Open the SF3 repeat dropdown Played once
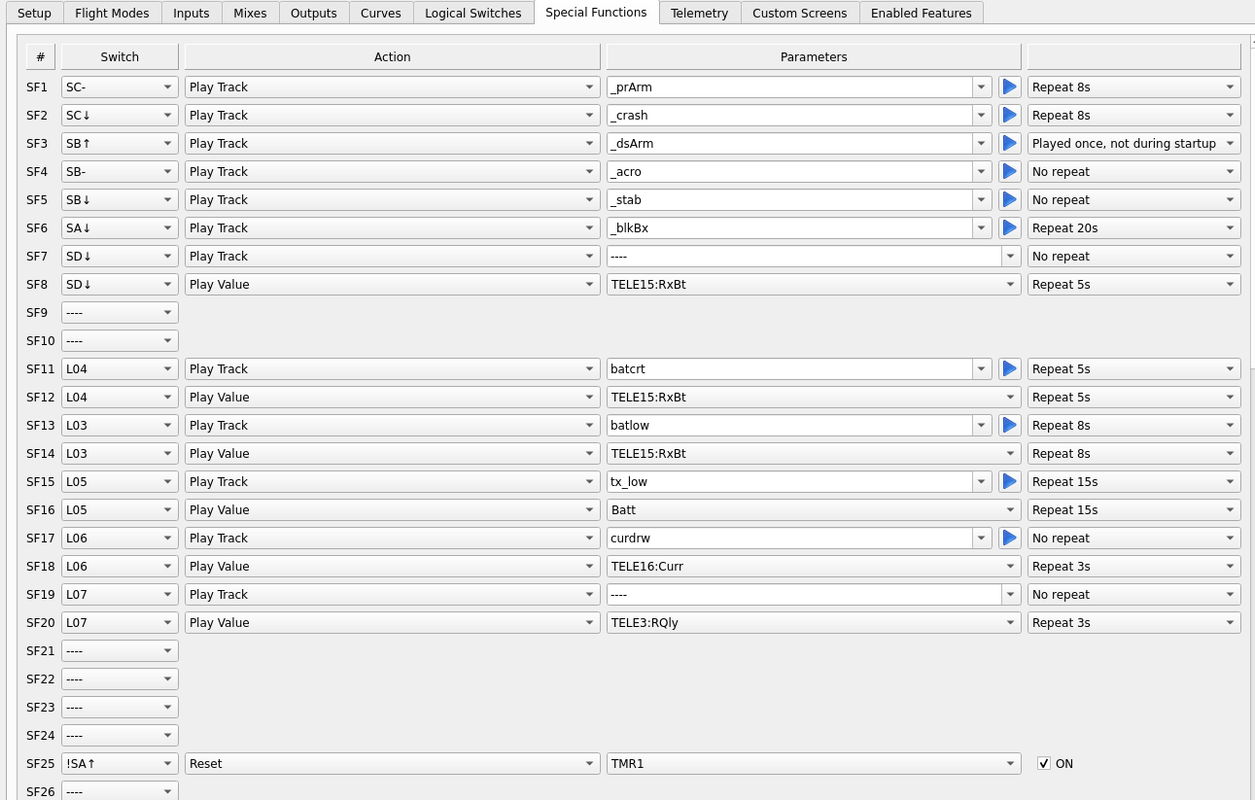Image resolution: width=1255 pixels, height=800 pixels. 1134,143
